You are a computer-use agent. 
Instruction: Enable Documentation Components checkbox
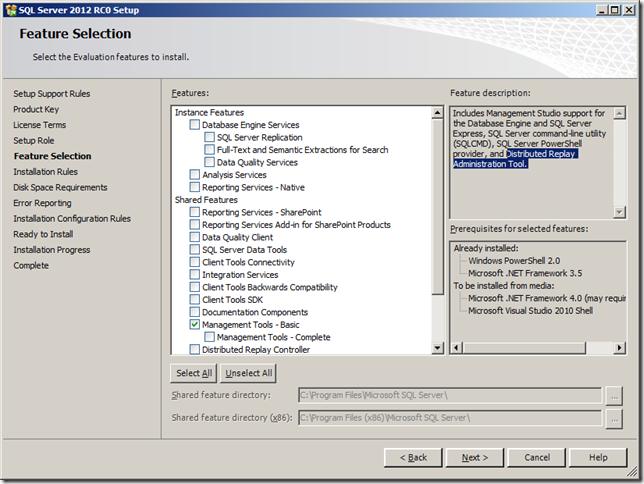pos(195,312)
